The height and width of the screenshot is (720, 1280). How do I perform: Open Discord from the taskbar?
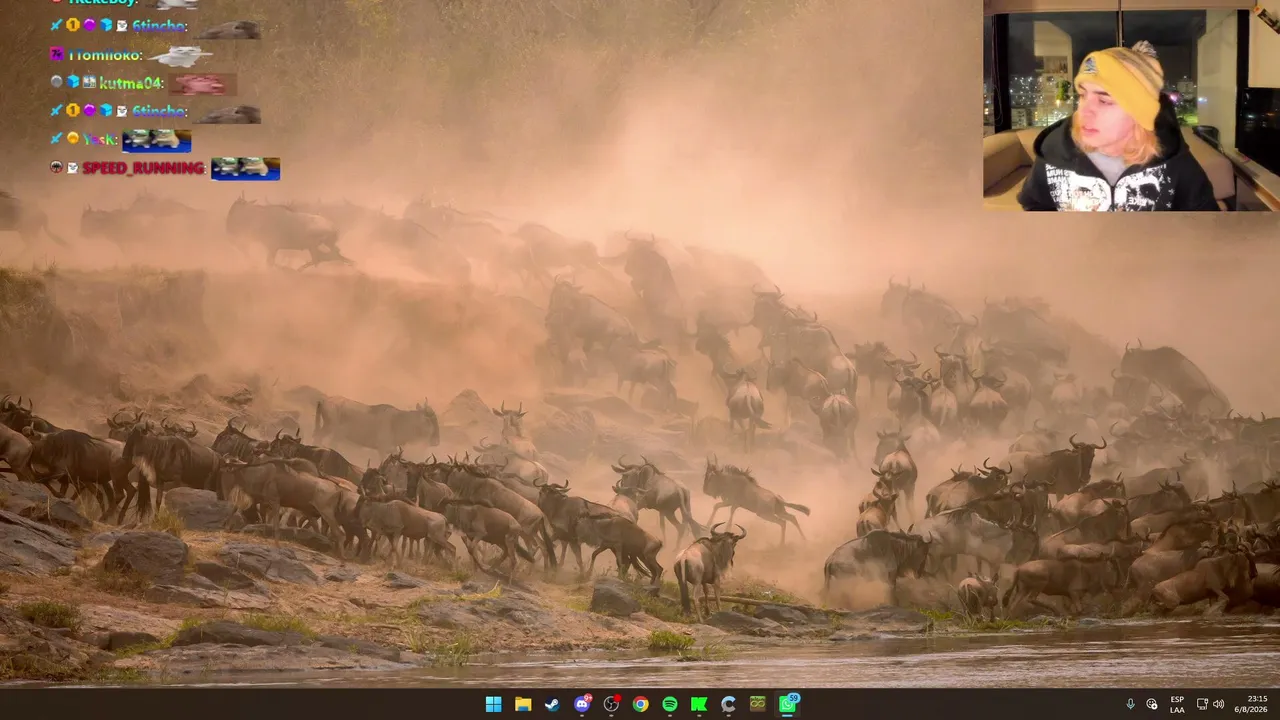tap(582, 704)
